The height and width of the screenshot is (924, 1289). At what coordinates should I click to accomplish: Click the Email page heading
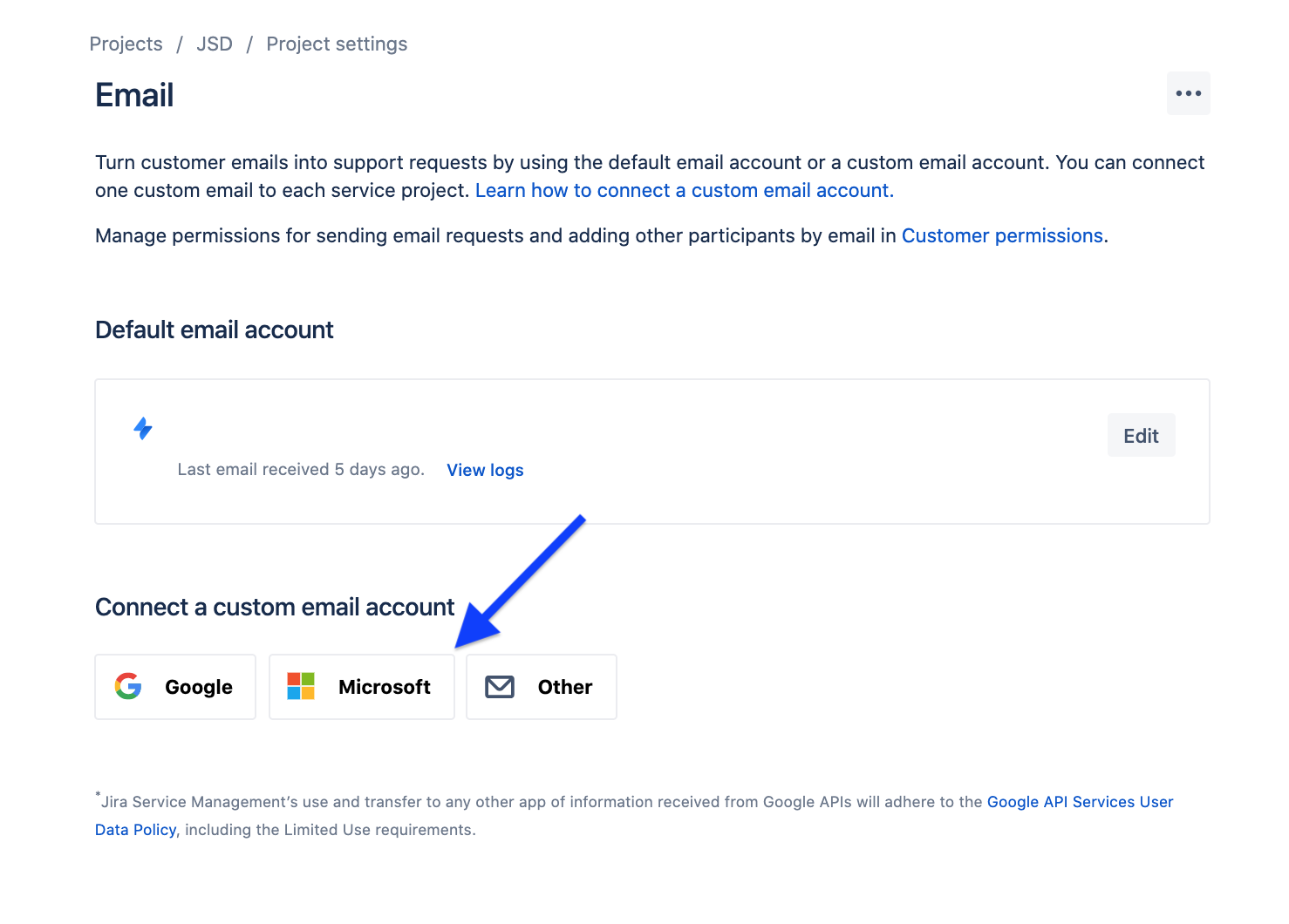point(134,95)
